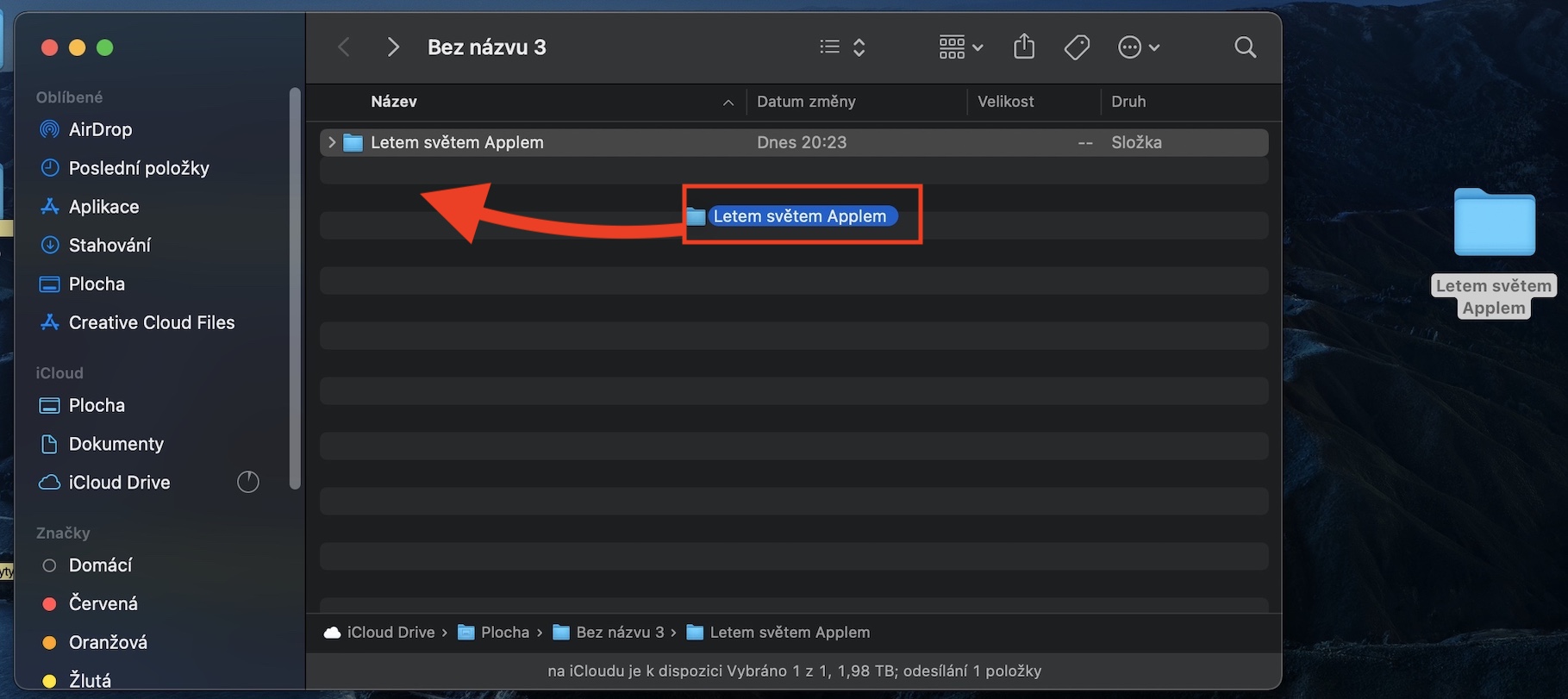This screenshot has height=699, width=1568.
Task: Click the AirDrop sidebar icon
Action: point(50,129)
